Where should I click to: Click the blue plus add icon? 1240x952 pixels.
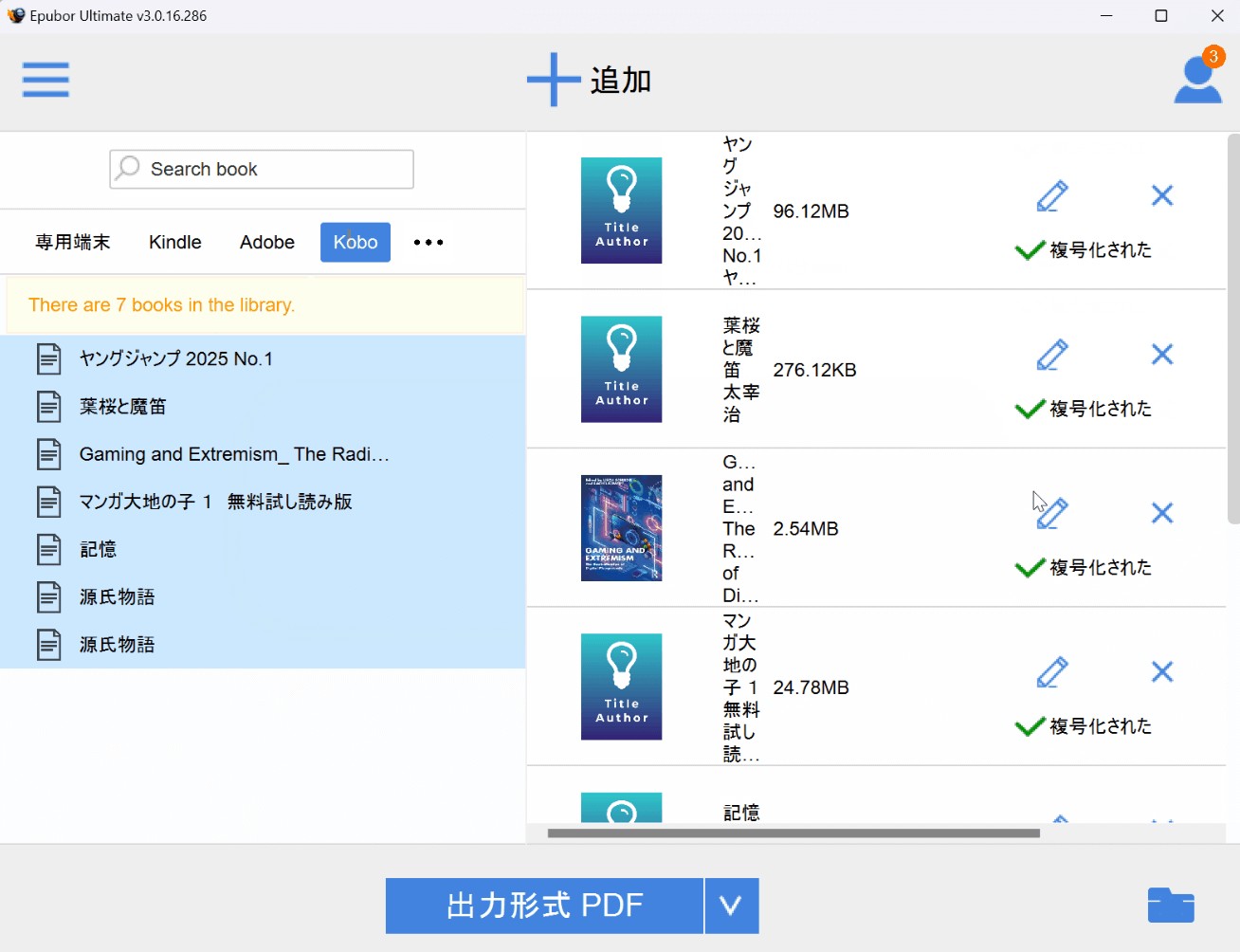point(553,80)
